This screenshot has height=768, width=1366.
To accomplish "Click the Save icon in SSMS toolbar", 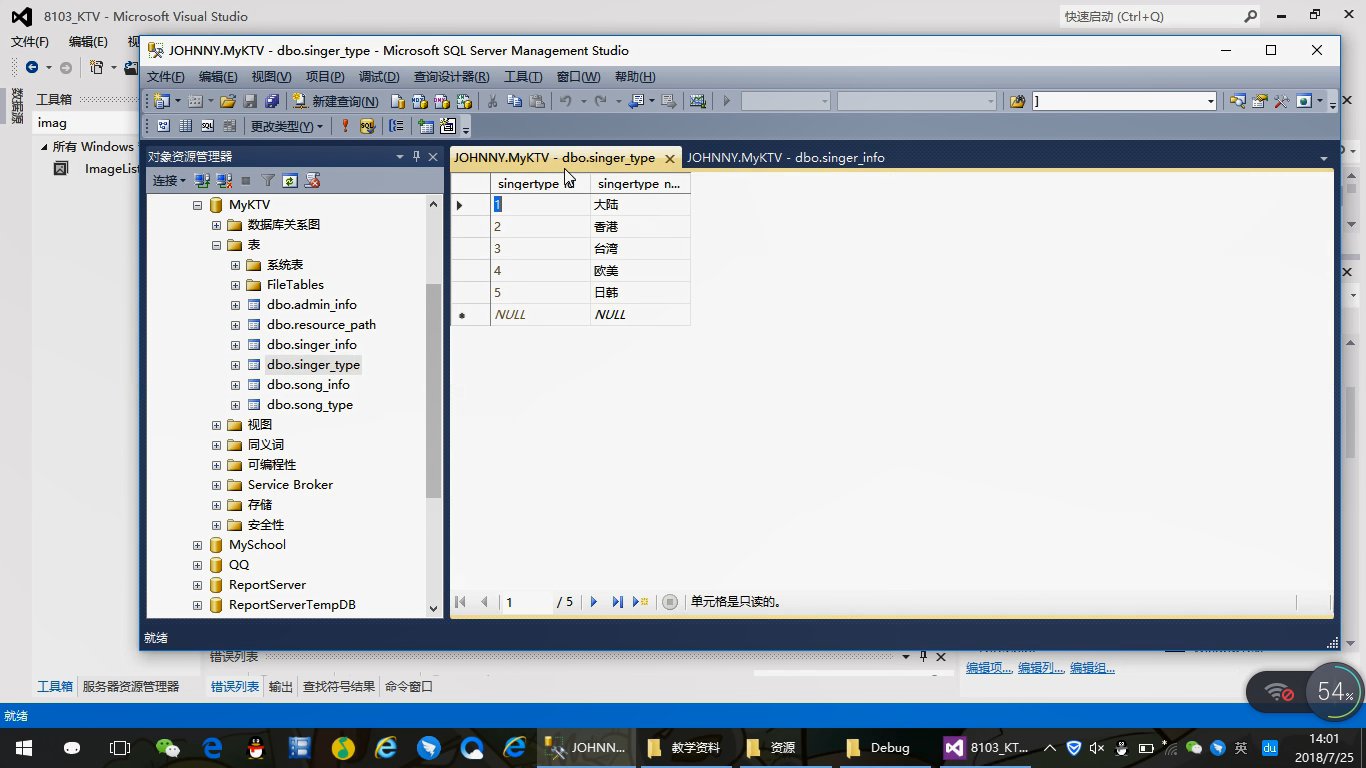I will 250,101.
